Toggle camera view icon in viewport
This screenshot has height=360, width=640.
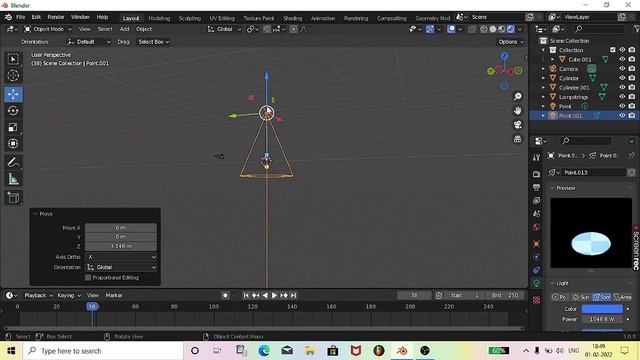tap(518, 124)
